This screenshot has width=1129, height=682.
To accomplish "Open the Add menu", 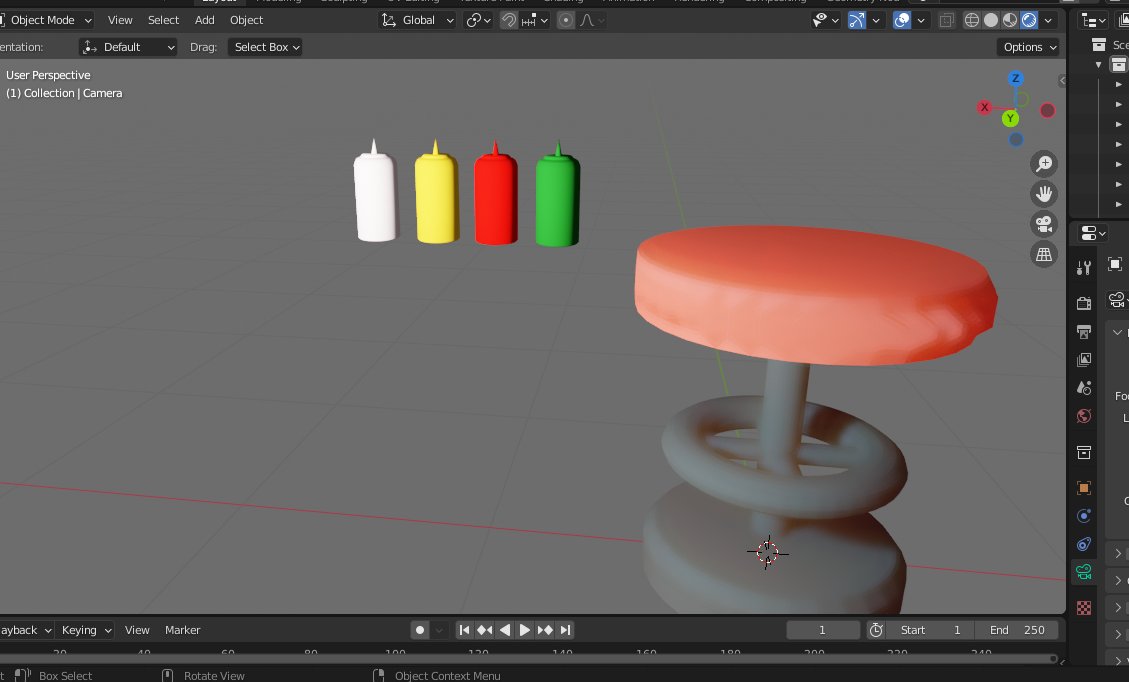I will (204, 20).
